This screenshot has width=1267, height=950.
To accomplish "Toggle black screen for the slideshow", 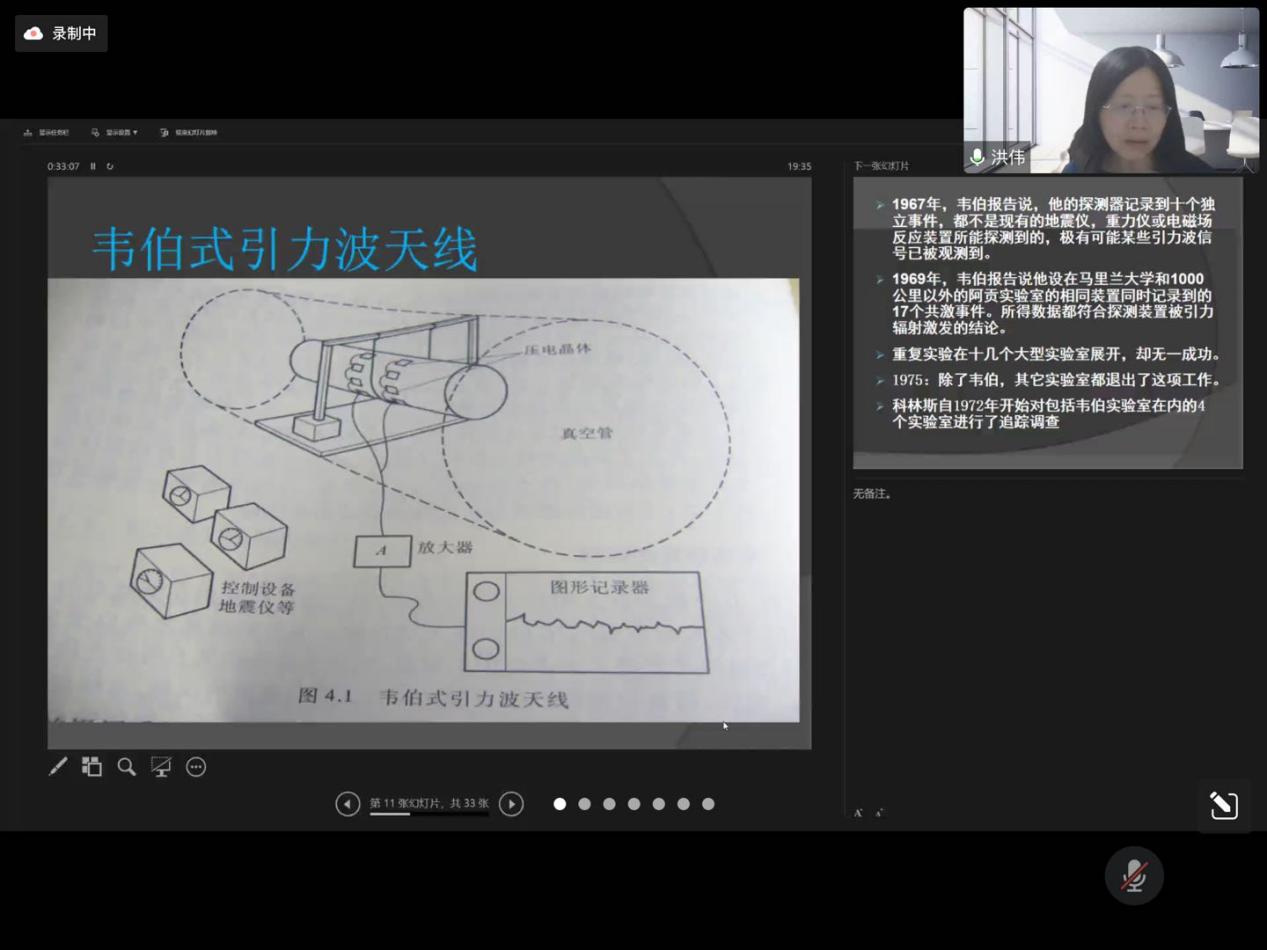I will [x=161, y=767].
